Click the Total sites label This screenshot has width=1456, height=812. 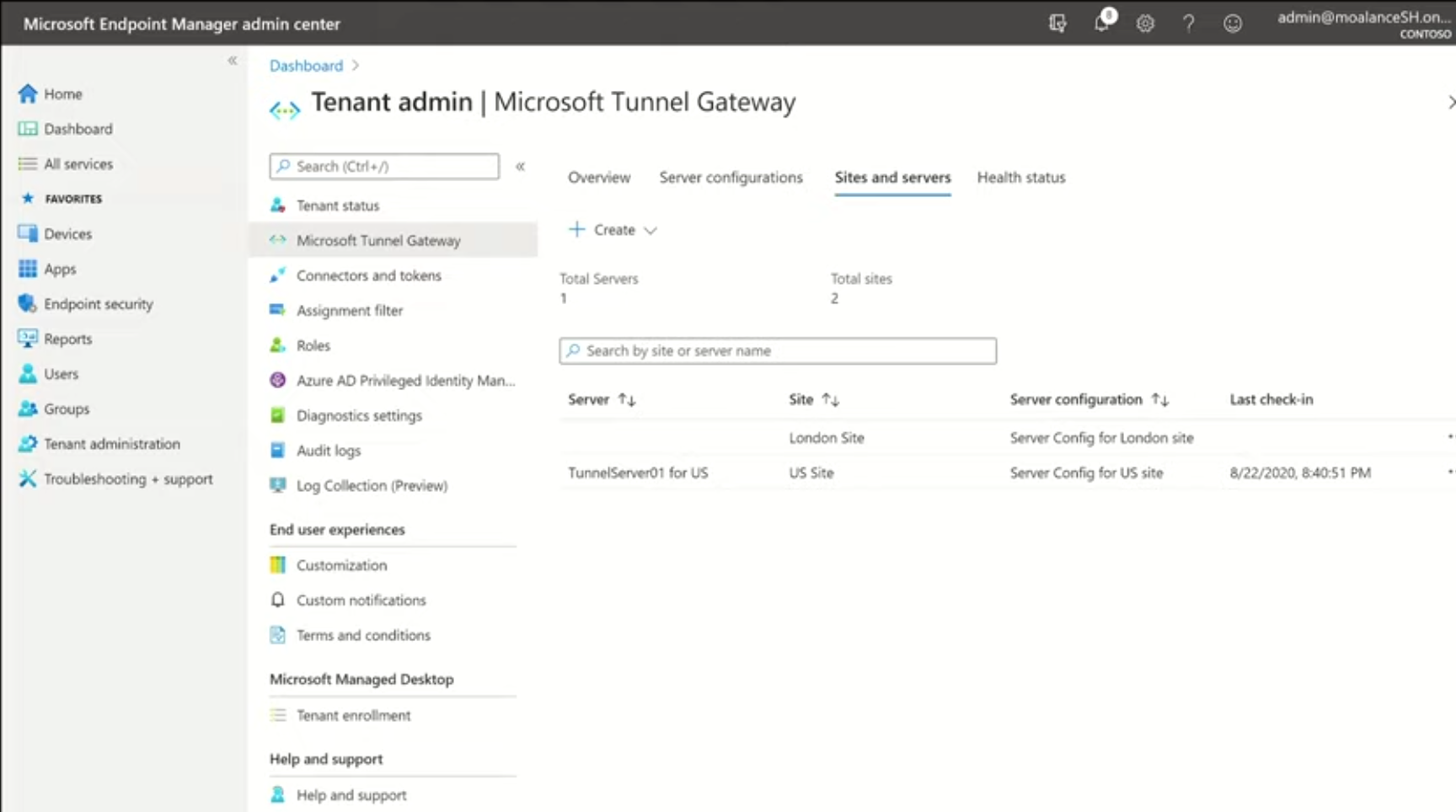point(861,279)
